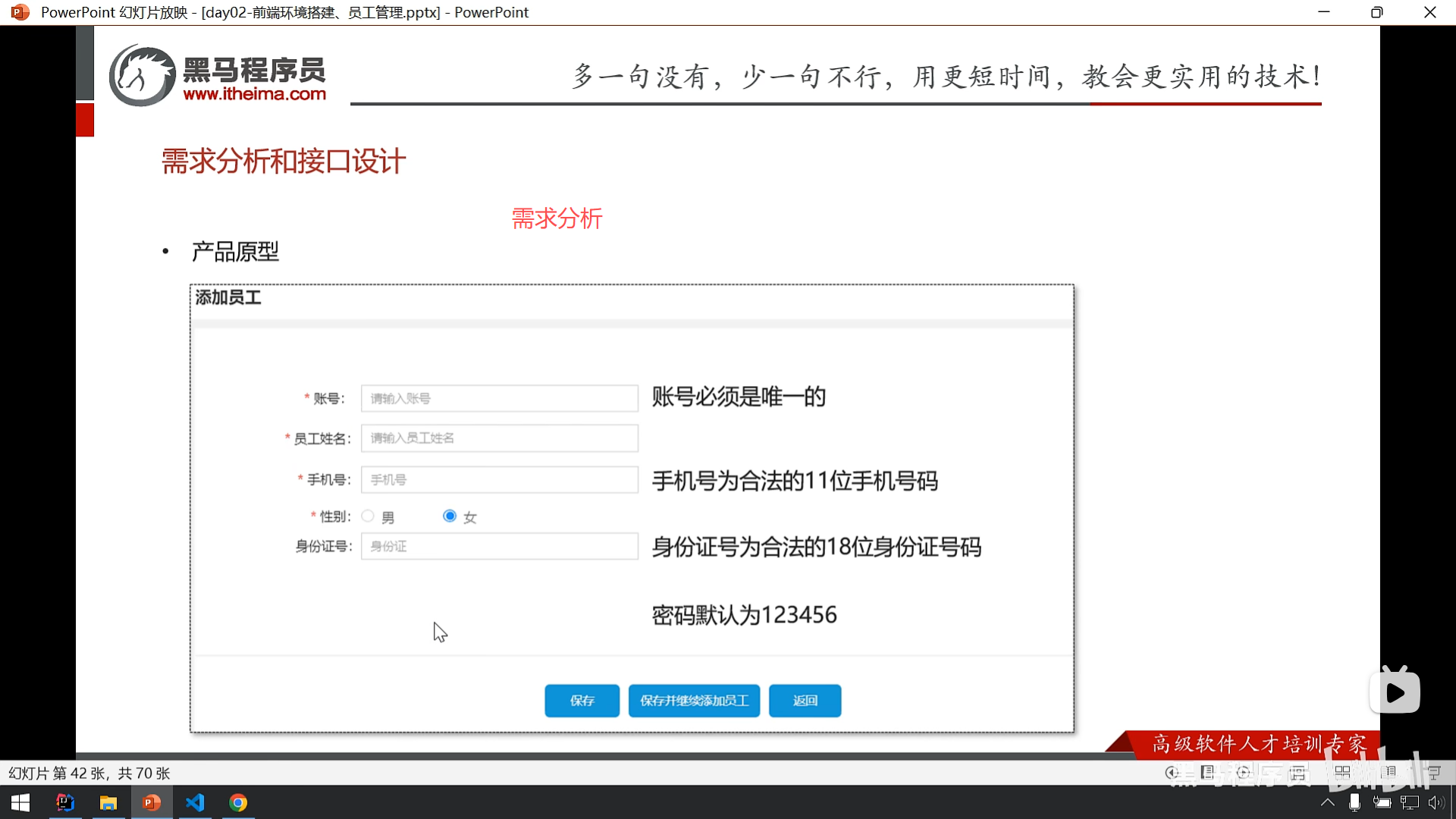Click the 手机号 input field
Image resolution: width=1456 pixels, height=819 pixels.
tap(499, 480)
